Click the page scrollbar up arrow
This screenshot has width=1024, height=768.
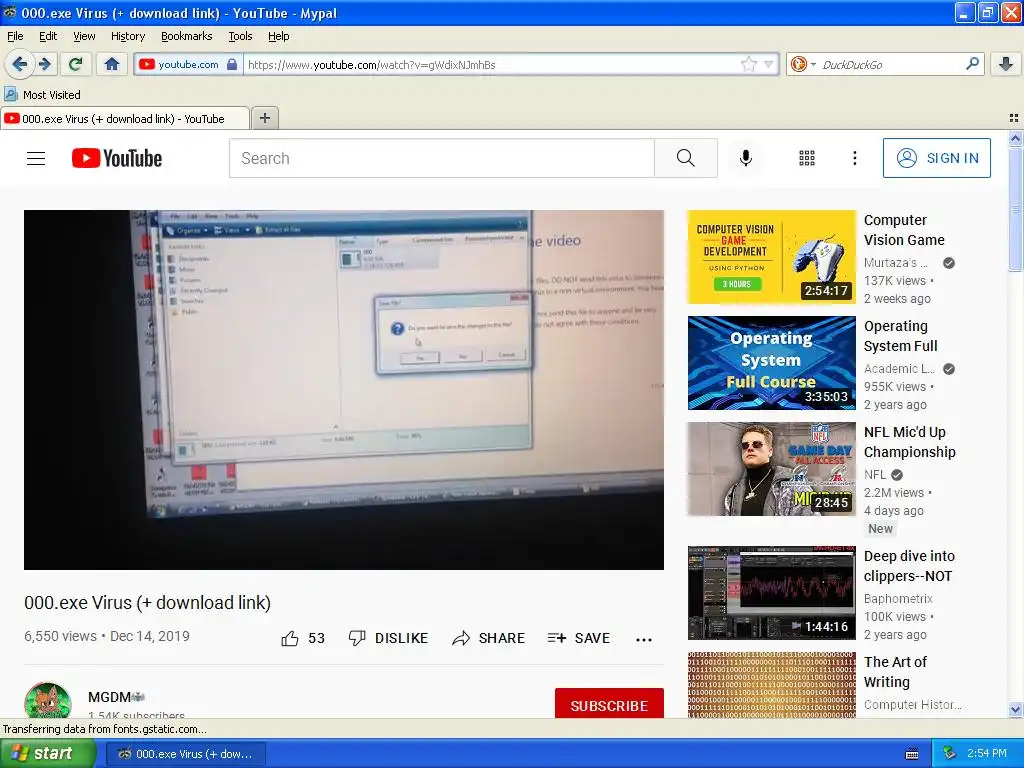point(1015,138)
